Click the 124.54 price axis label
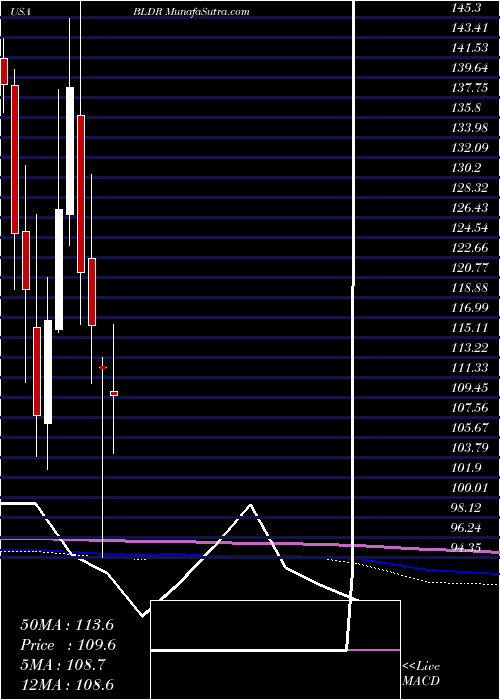Viewport: 500px width, 700px height. tap(469, 228)
